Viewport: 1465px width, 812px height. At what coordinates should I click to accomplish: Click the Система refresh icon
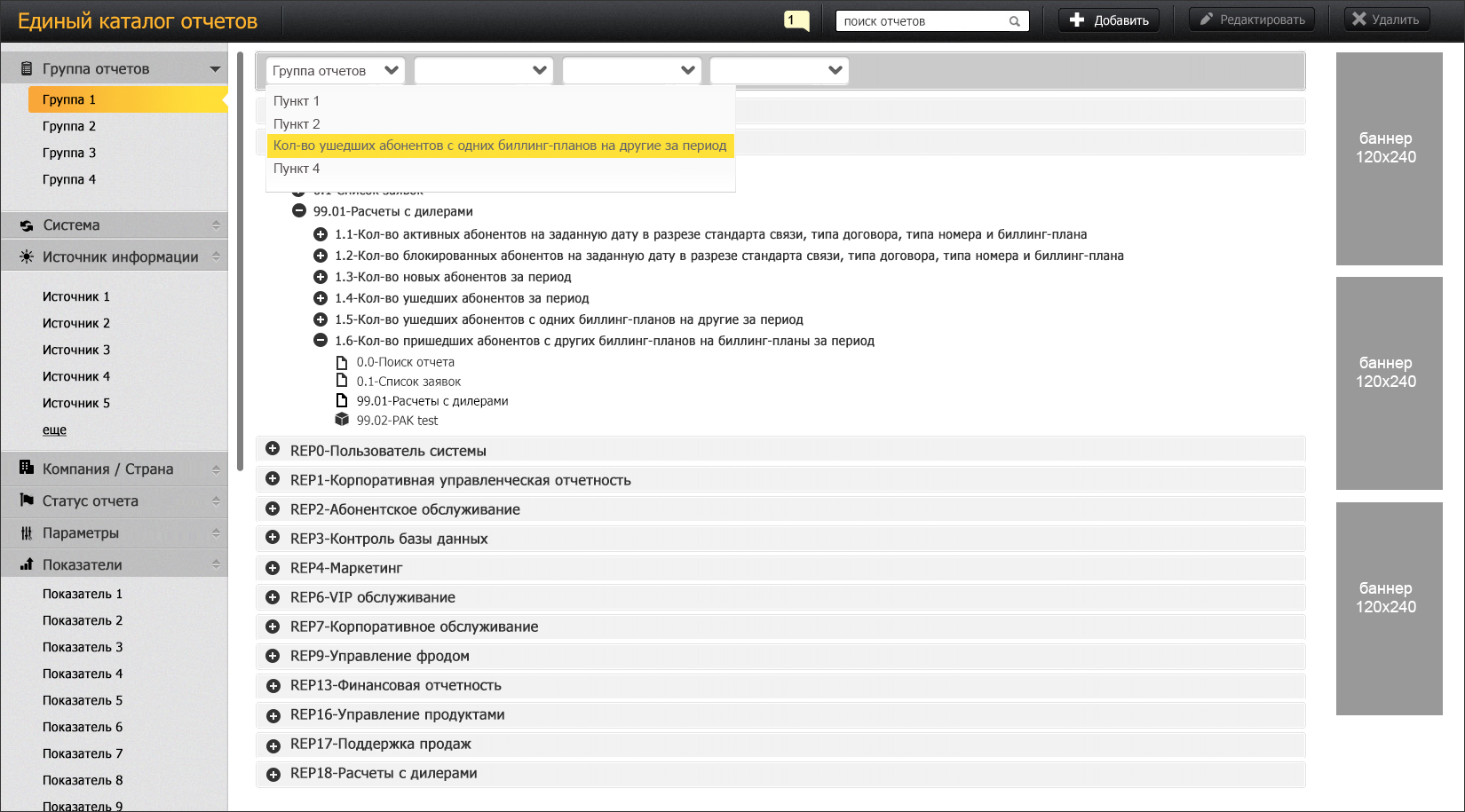click(x=27, y=225)
